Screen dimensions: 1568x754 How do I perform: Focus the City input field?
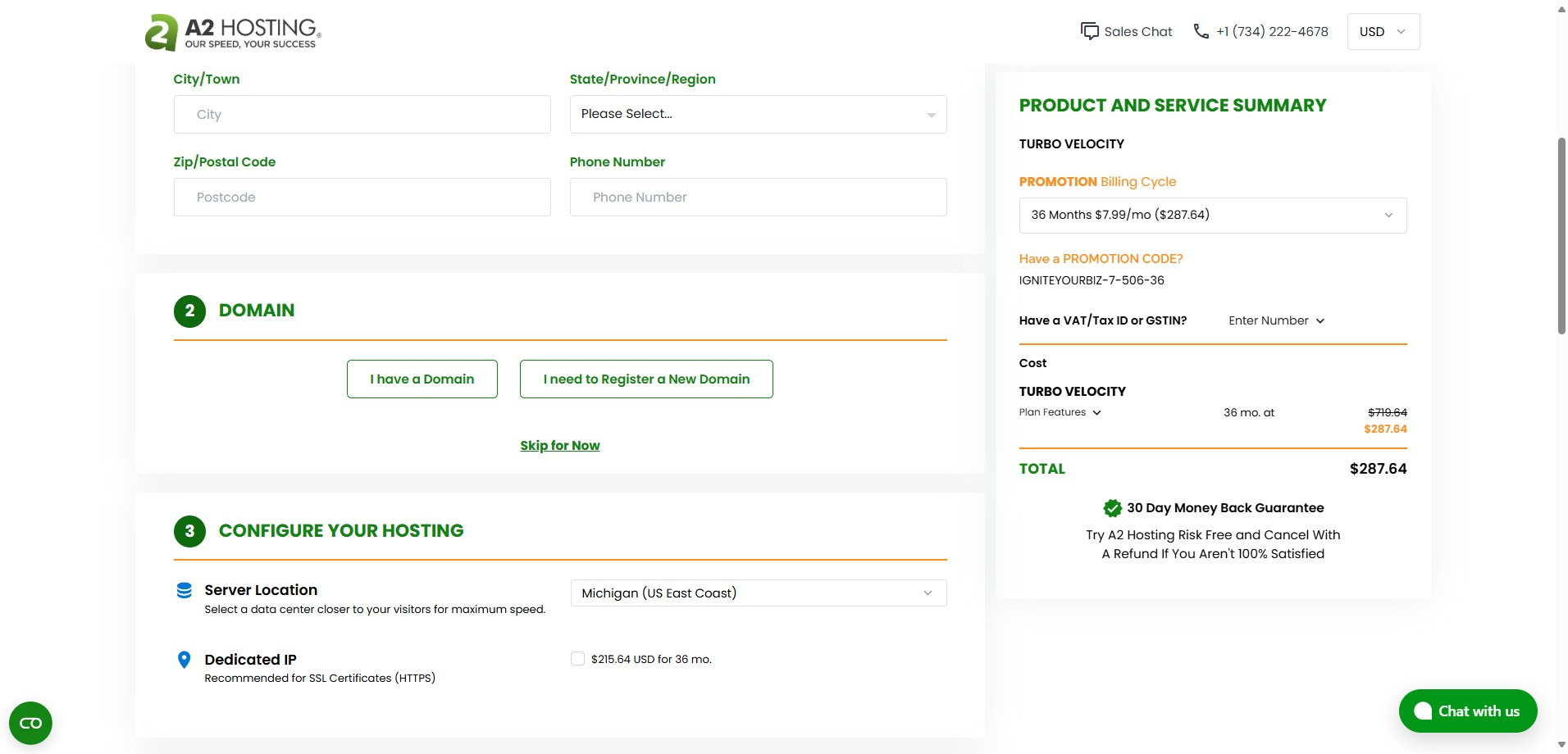[362, 114]
